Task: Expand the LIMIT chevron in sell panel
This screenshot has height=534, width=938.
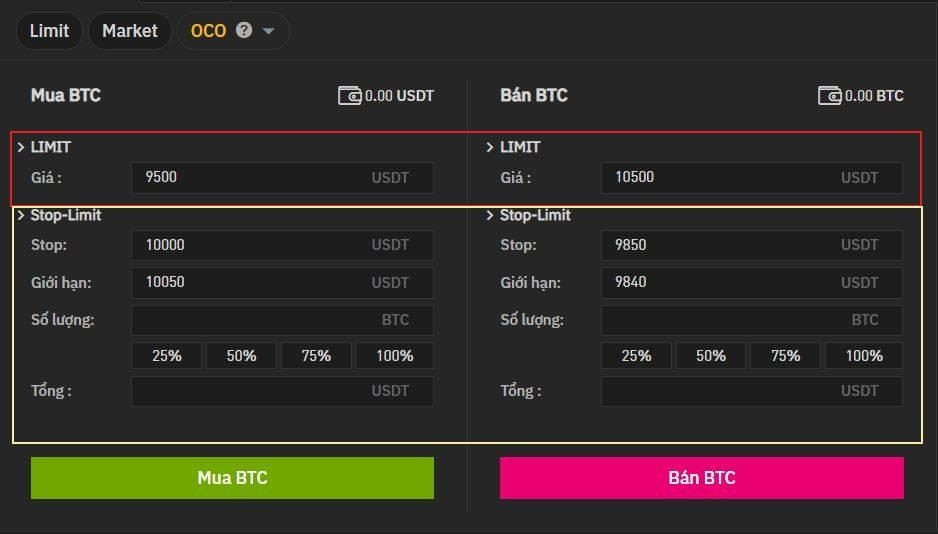Action: click(x=489, y=147)
